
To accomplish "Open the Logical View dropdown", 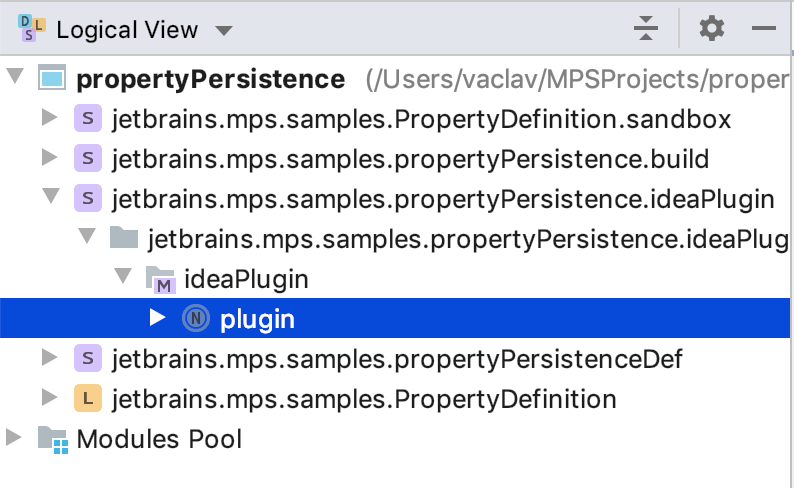I will (x=224, y=30).
